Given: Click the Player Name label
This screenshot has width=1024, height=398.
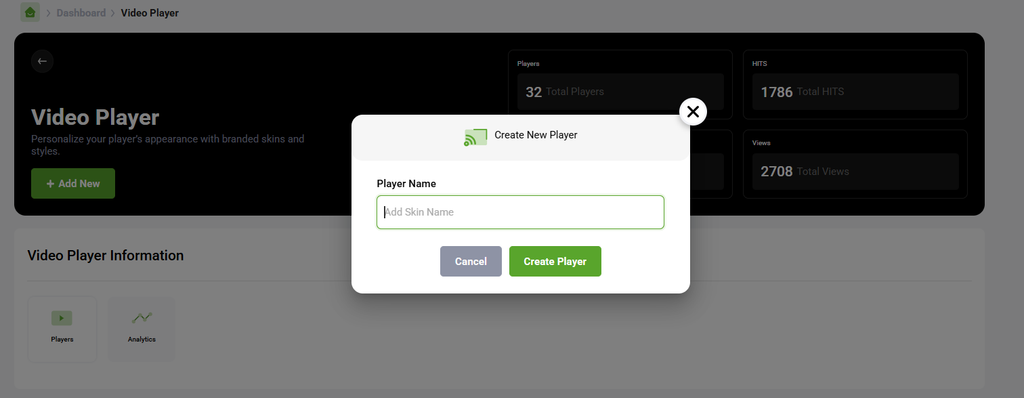Looking at the screenshot, I should coord(406,184).
